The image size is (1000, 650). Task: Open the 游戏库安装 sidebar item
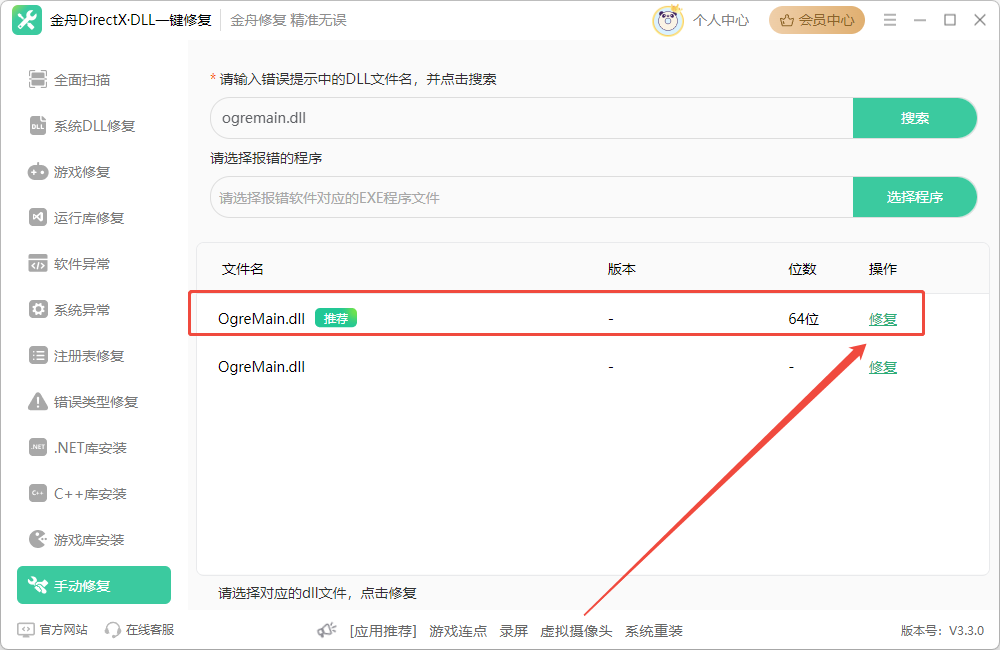tap(77, 540)
